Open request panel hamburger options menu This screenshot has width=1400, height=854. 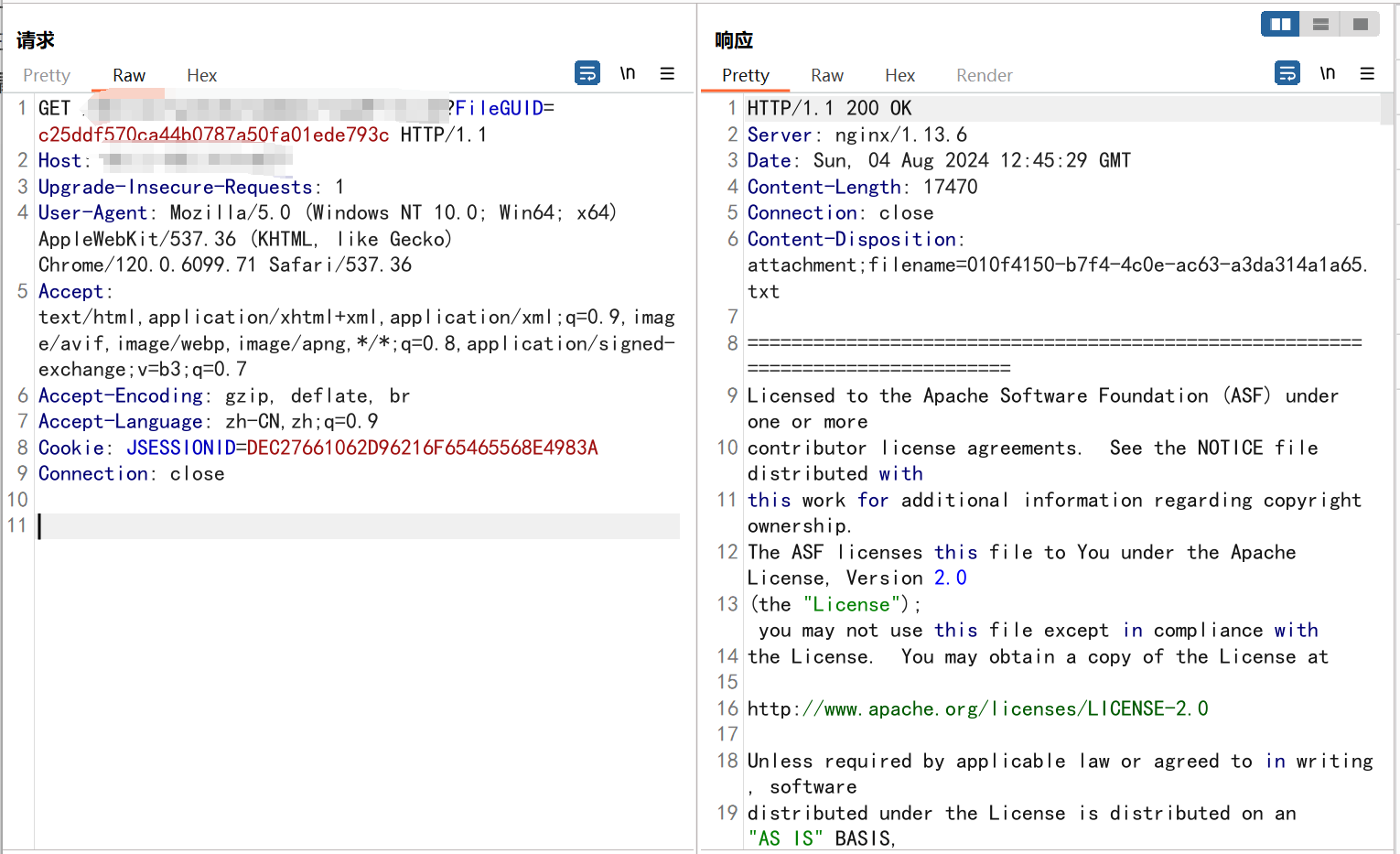[667, 73]
